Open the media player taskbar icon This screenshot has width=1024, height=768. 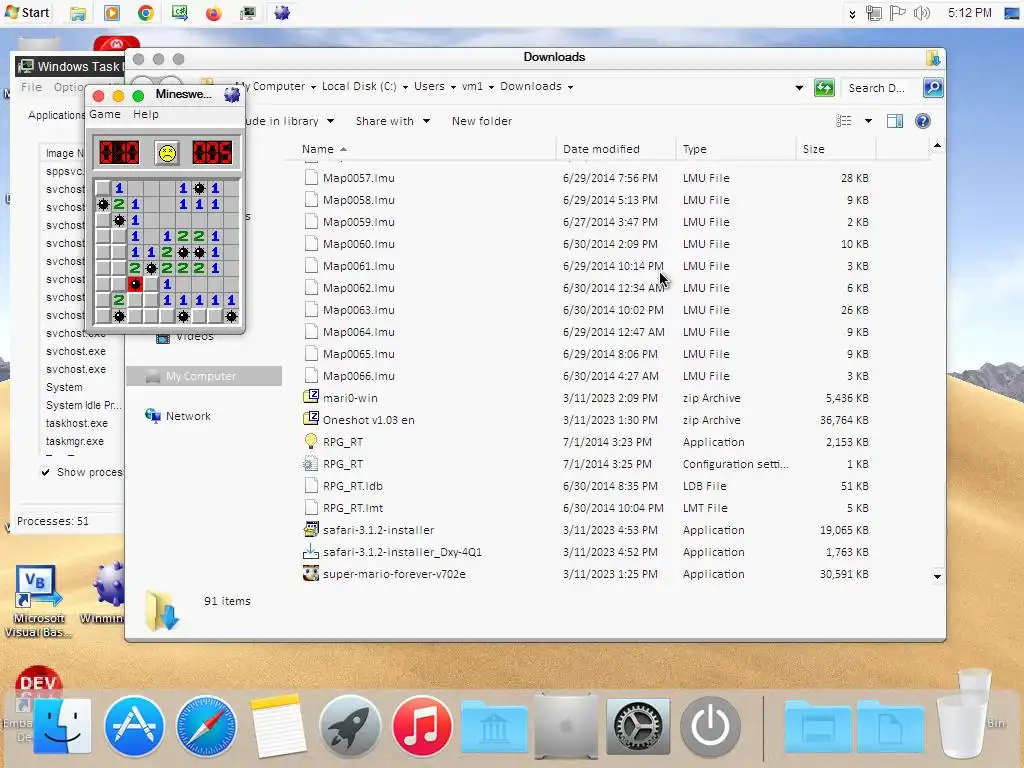112,13
